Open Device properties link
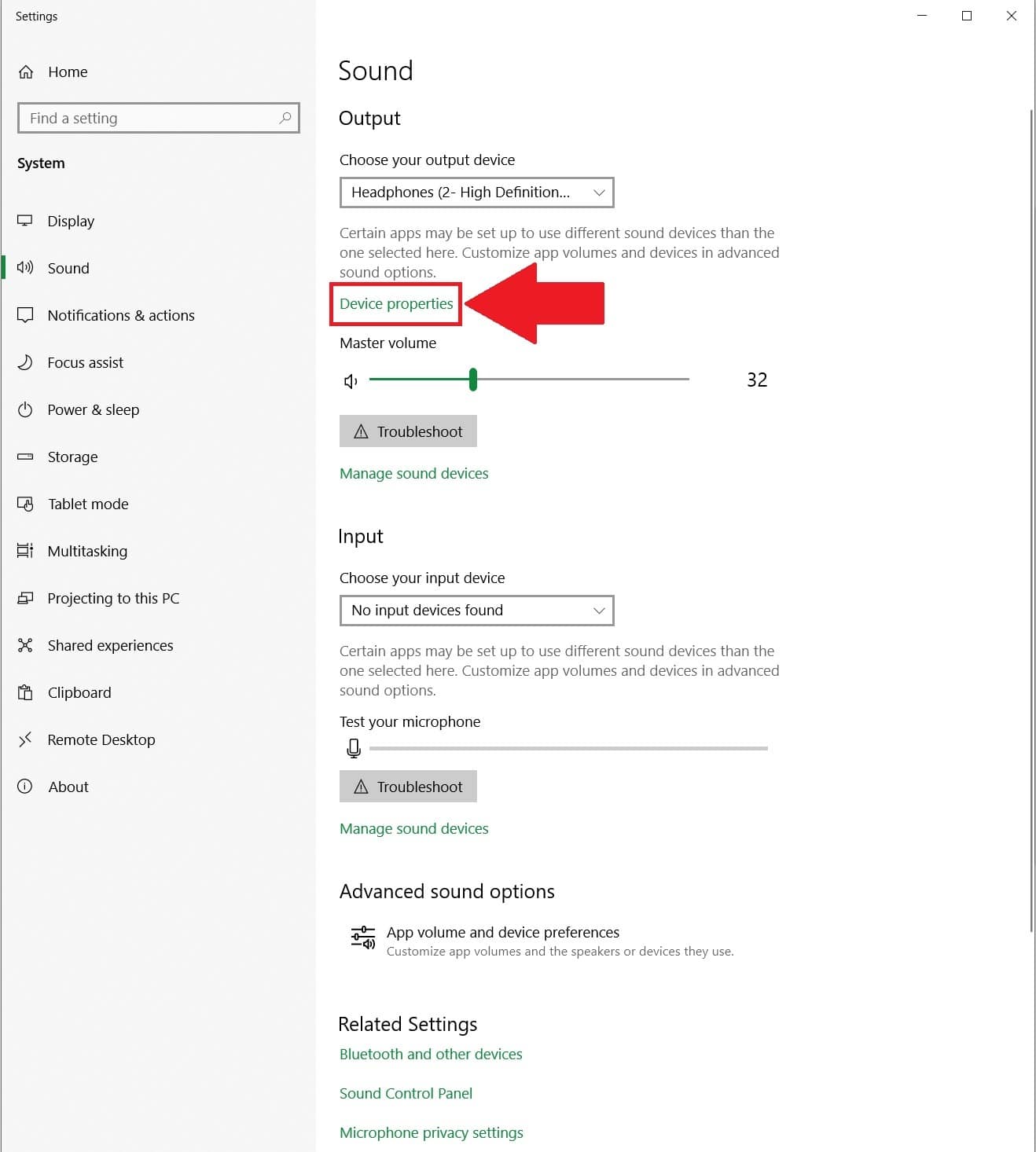 (x=396, y=304)
